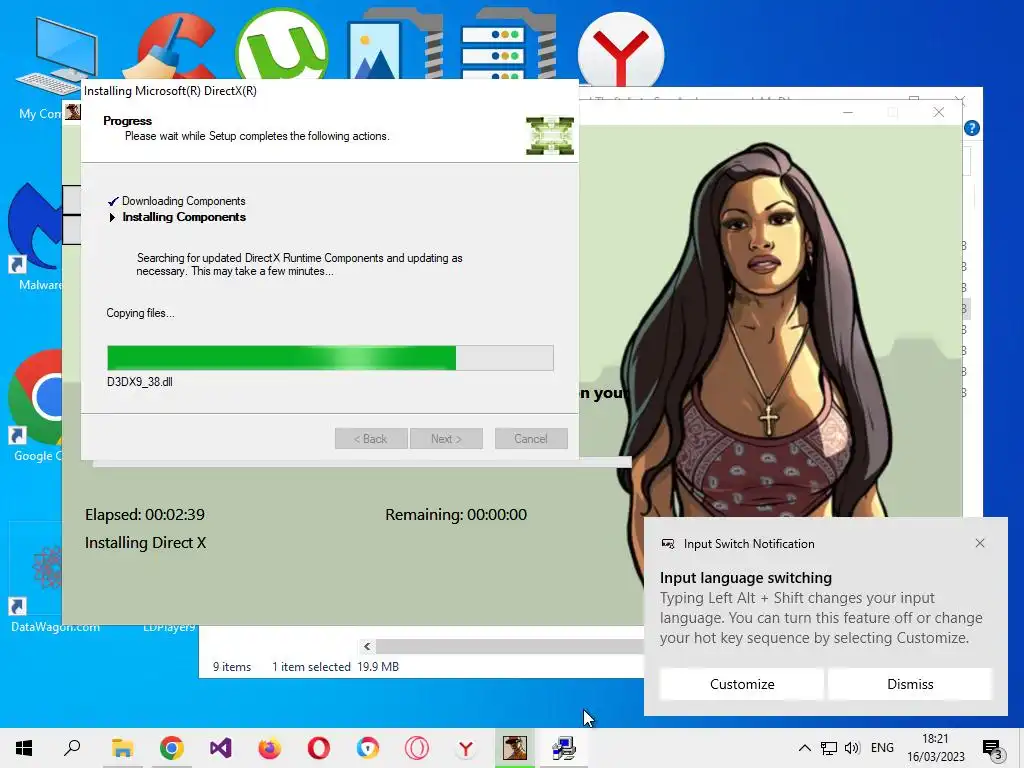
Task: Click '9 items' in Explorer status bar
Action: click(x=232, y=667)
